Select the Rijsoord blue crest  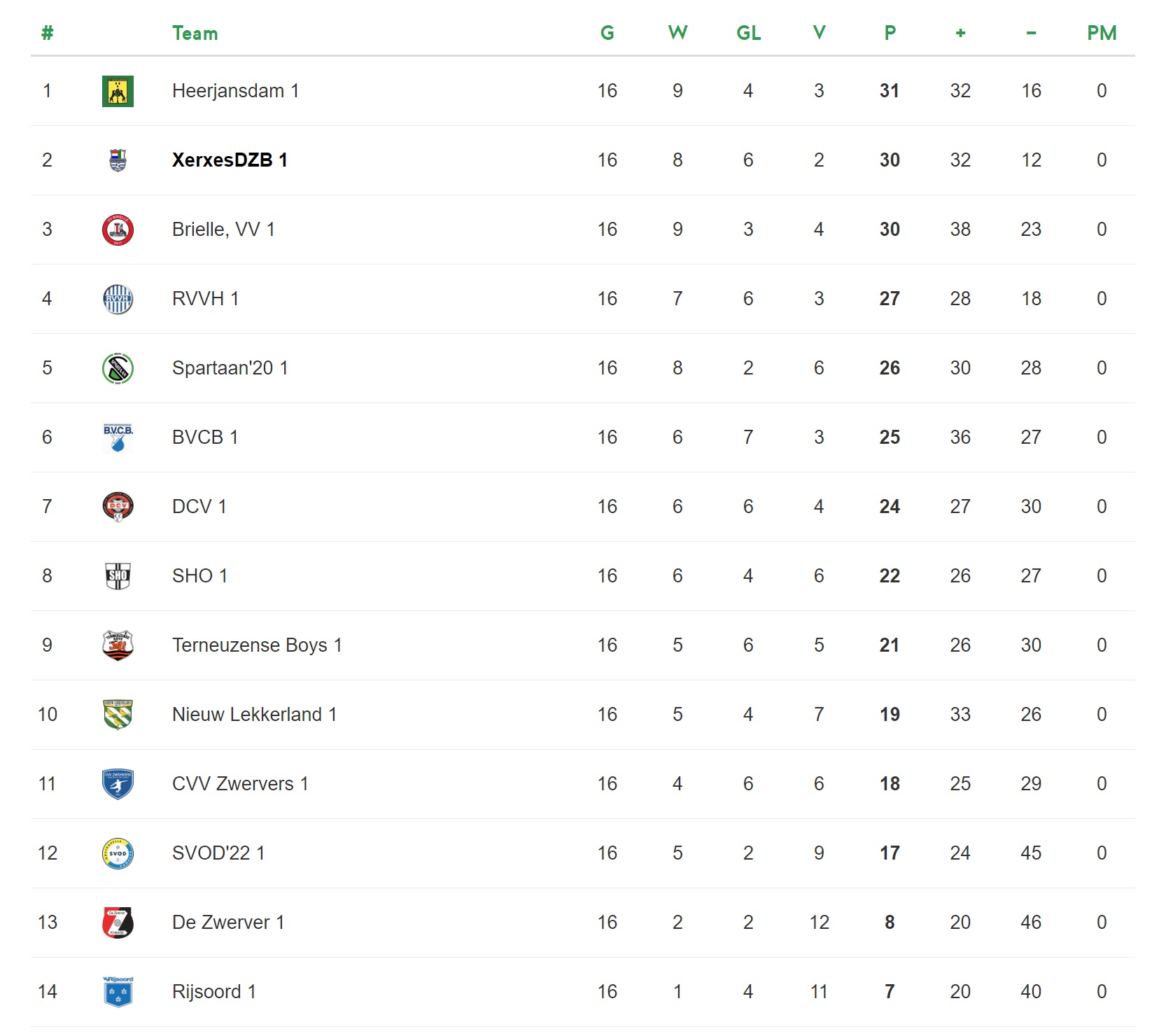[x=118, y=991]
